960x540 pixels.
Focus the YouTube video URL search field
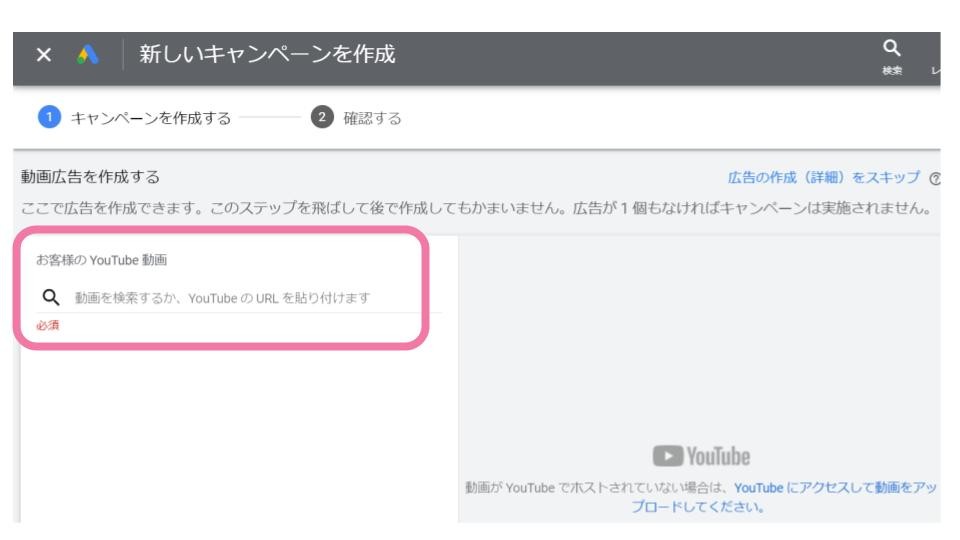pos(239,298)
